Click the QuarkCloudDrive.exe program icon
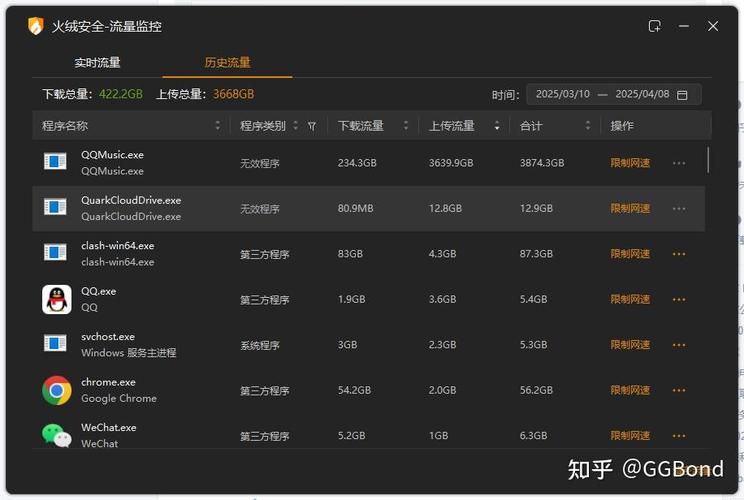744x500 pixels. pyautogui.click(x=55, y=207)
